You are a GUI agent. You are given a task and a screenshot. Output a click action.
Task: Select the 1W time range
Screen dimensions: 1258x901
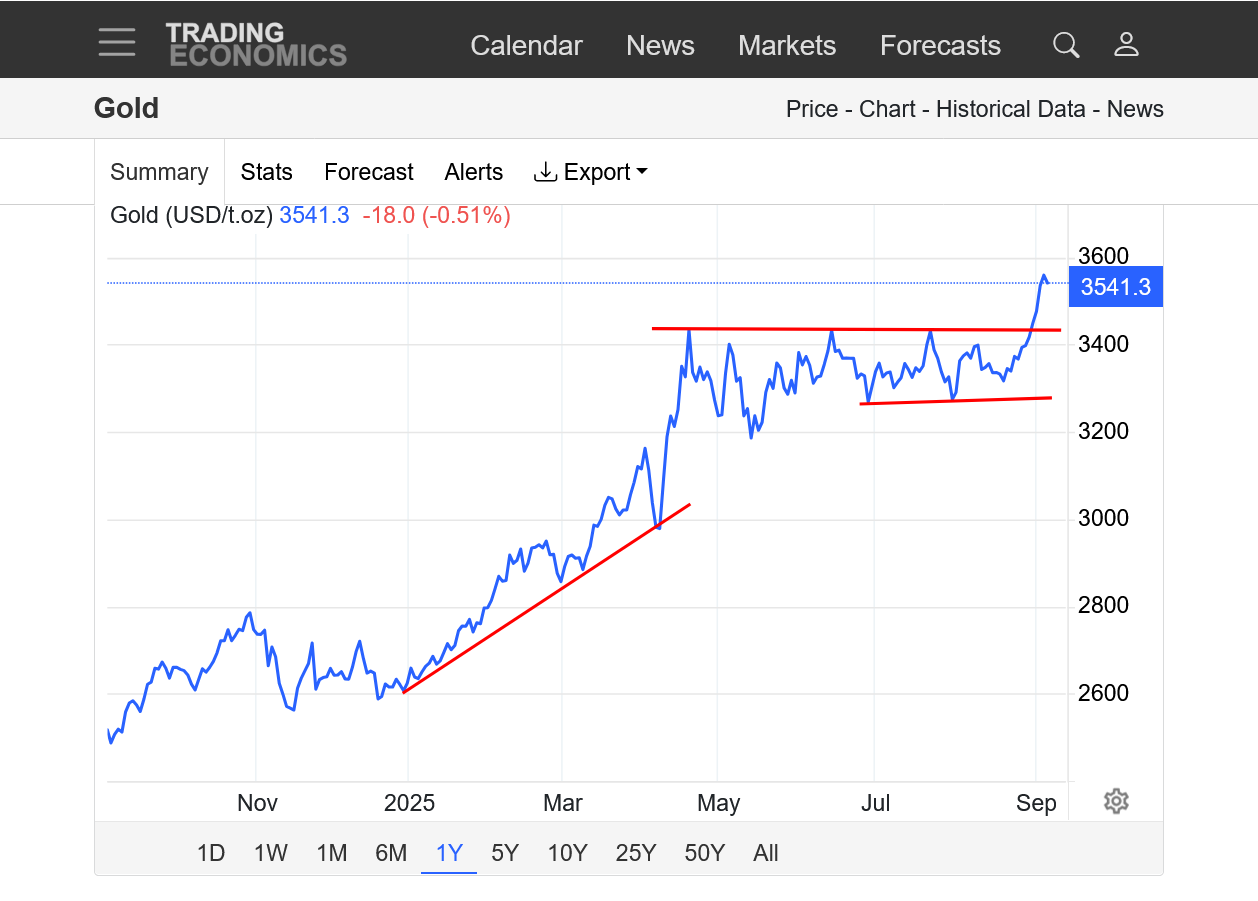pos(271,853)
